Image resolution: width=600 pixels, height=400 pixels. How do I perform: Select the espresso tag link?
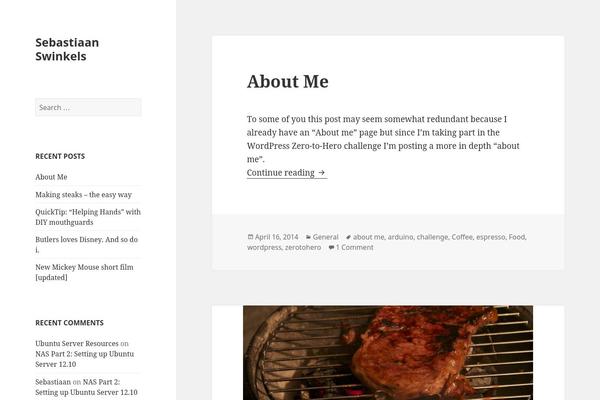point(490,237)
